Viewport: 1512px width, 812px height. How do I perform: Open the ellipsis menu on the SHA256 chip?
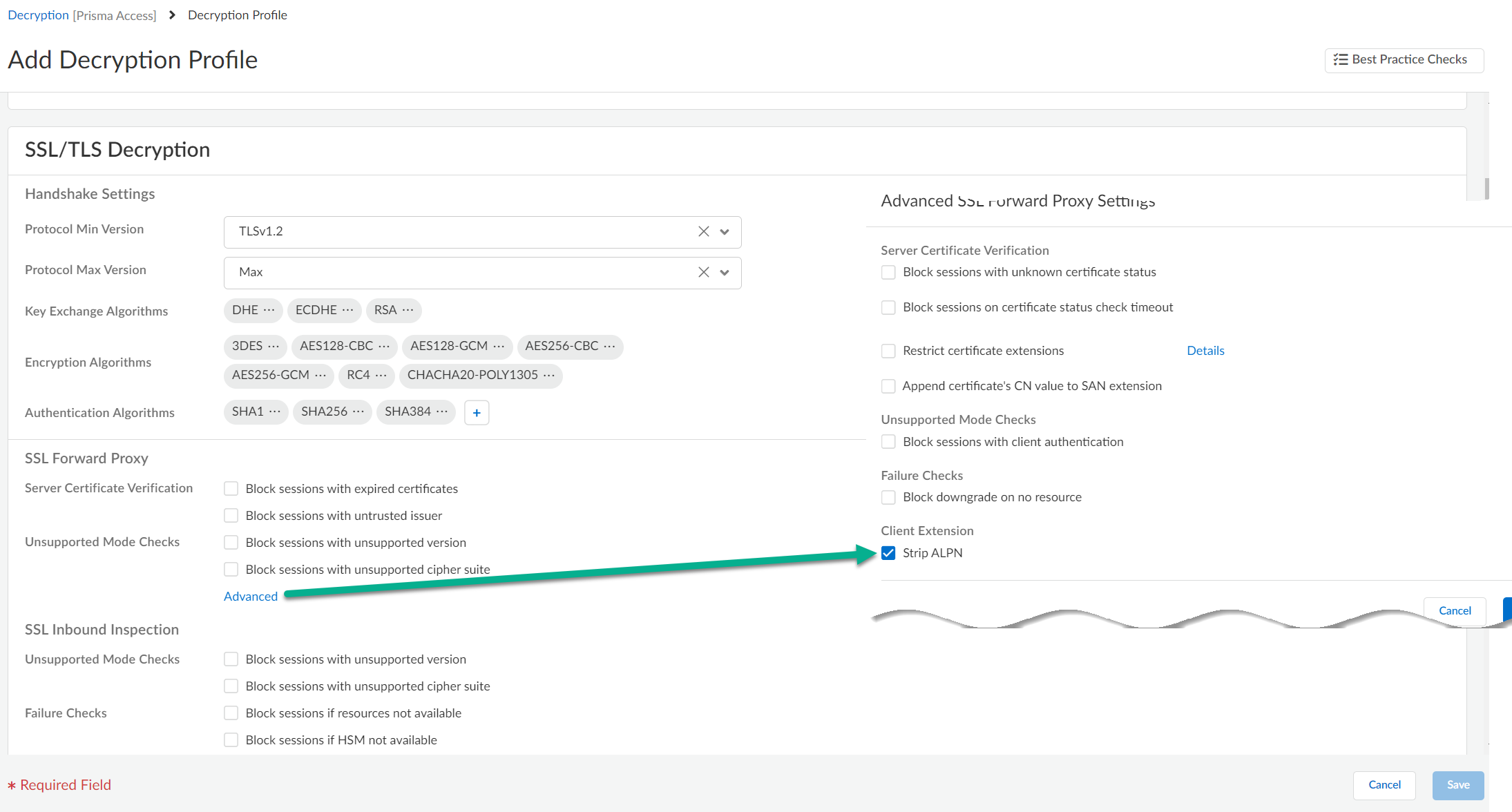(358, 412)
